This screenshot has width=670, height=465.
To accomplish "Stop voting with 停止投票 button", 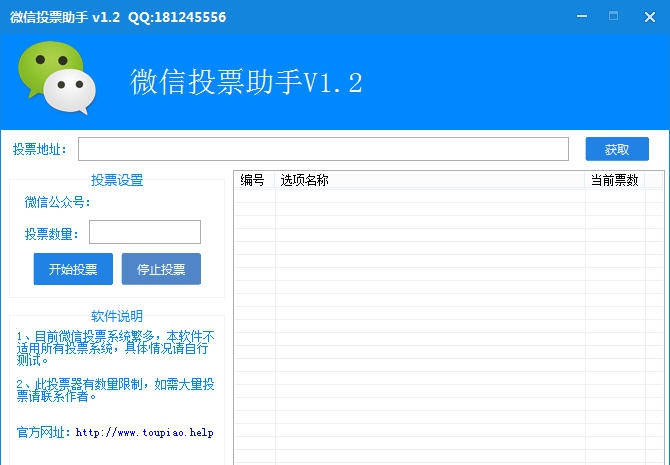I will 161,269.
